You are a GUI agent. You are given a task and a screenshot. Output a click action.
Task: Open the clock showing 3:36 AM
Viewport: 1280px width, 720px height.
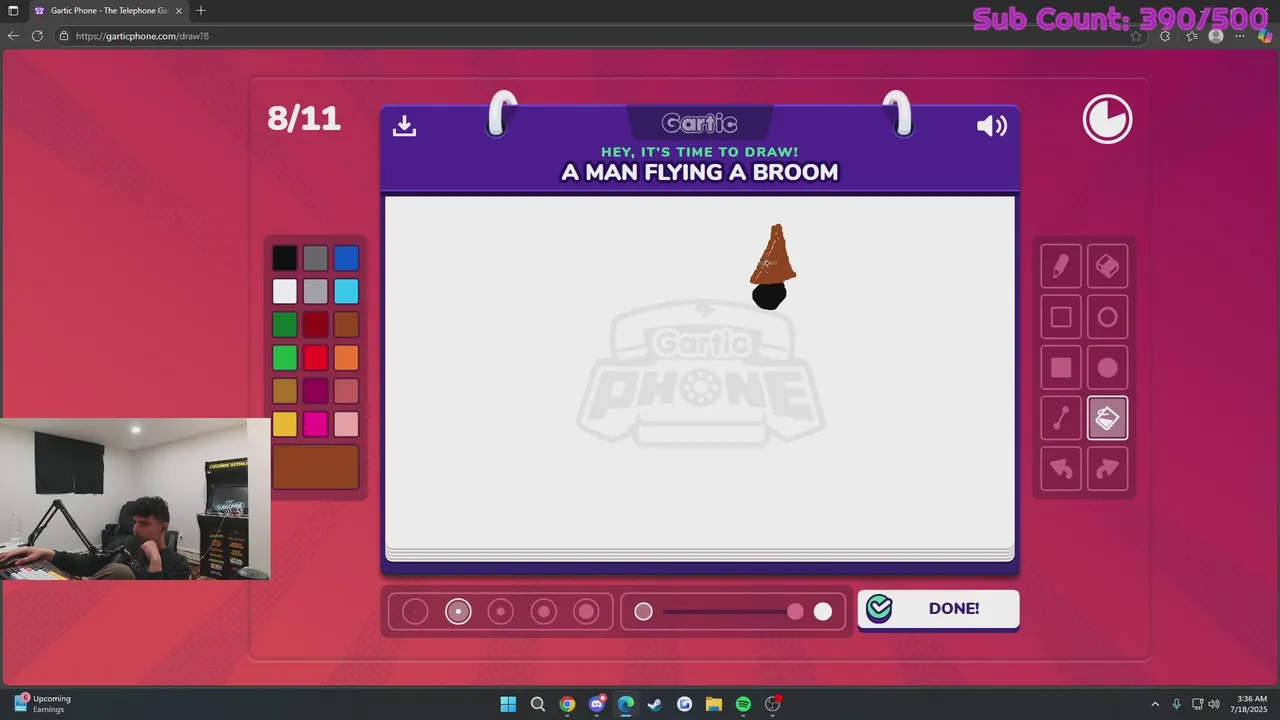coord(1251,704)
